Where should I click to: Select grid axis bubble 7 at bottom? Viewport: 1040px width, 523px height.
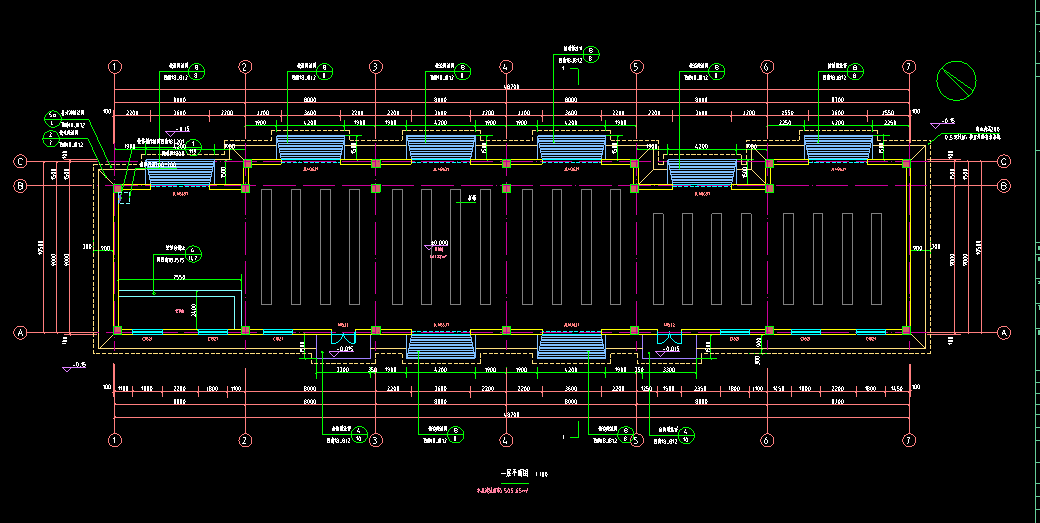tap(908, 440)
